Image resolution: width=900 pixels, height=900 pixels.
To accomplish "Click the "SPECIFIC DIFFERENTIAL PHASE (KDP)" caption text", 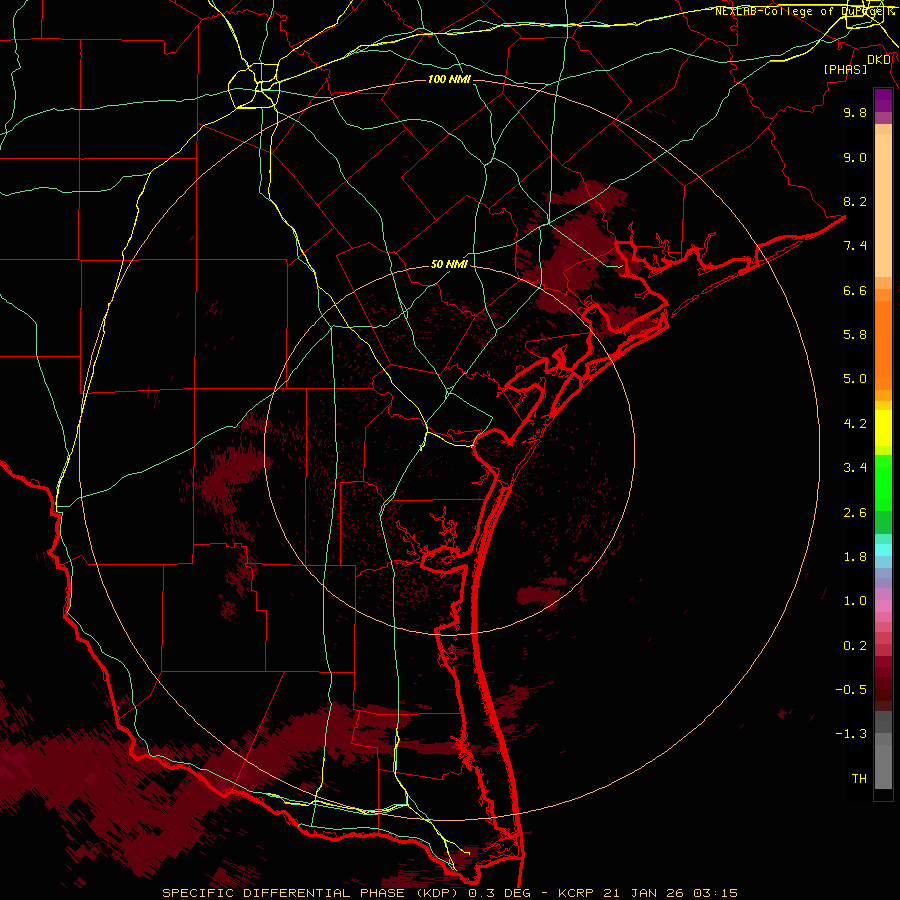I will (x=310, y=893).
